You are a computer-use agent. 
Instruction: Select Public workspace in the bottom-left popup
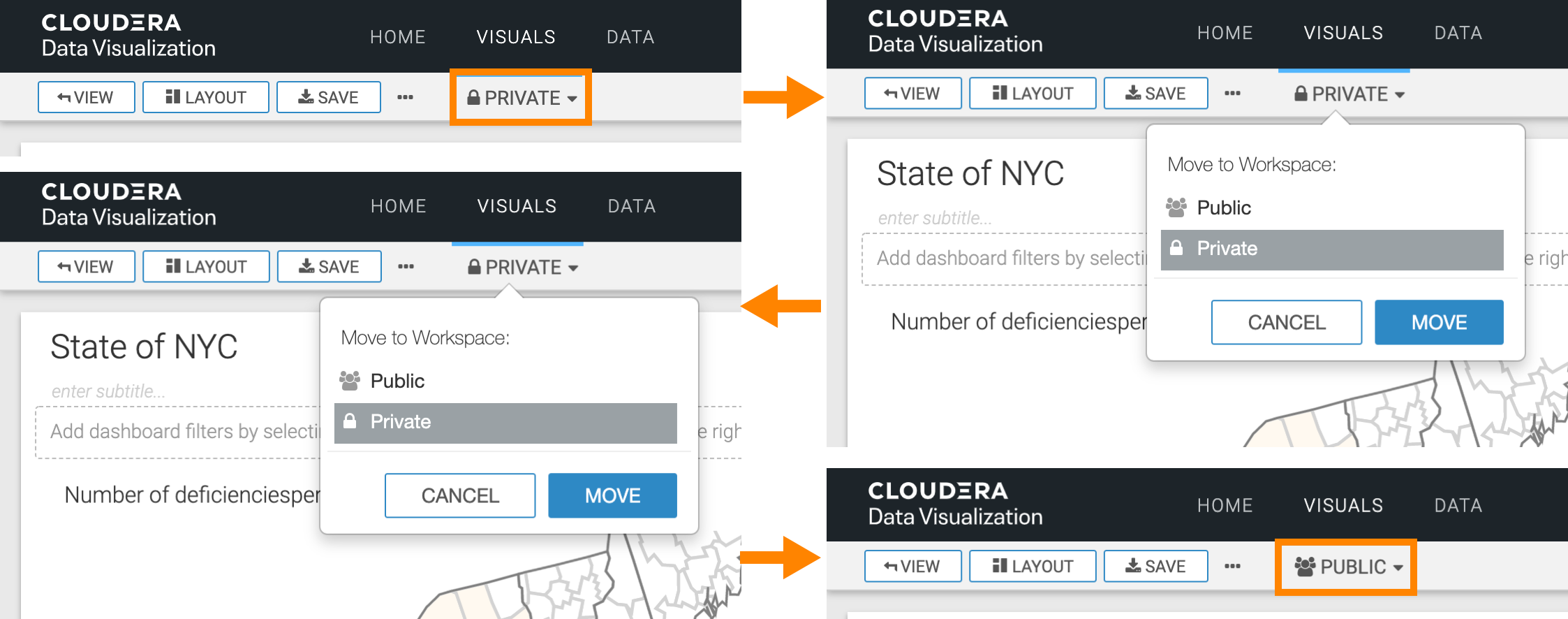click(397, 381)
